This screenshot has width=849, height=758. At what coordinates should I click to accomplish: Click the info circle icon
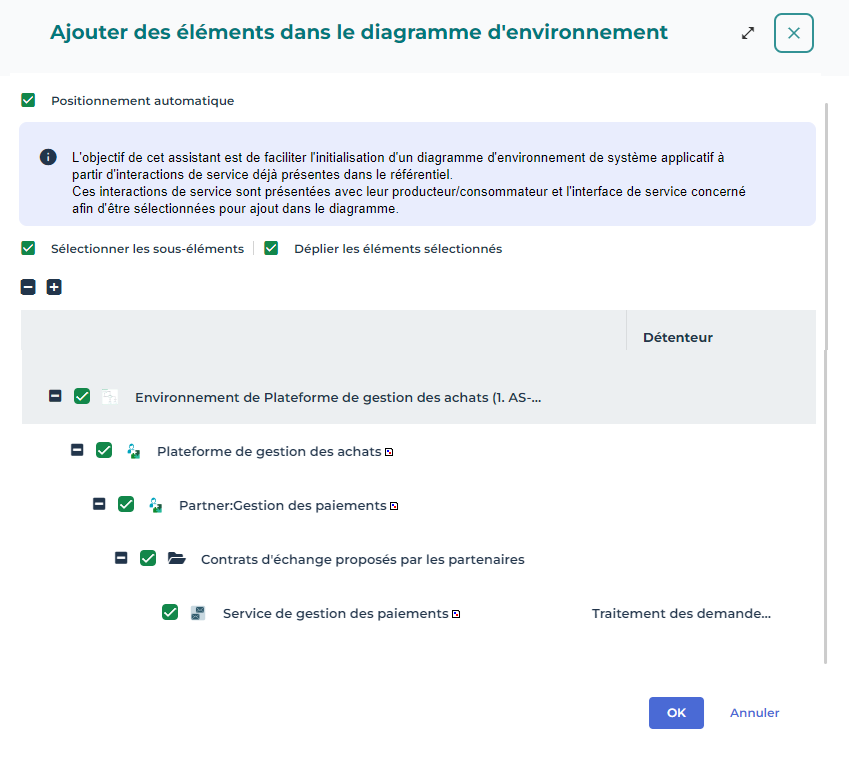47,157
